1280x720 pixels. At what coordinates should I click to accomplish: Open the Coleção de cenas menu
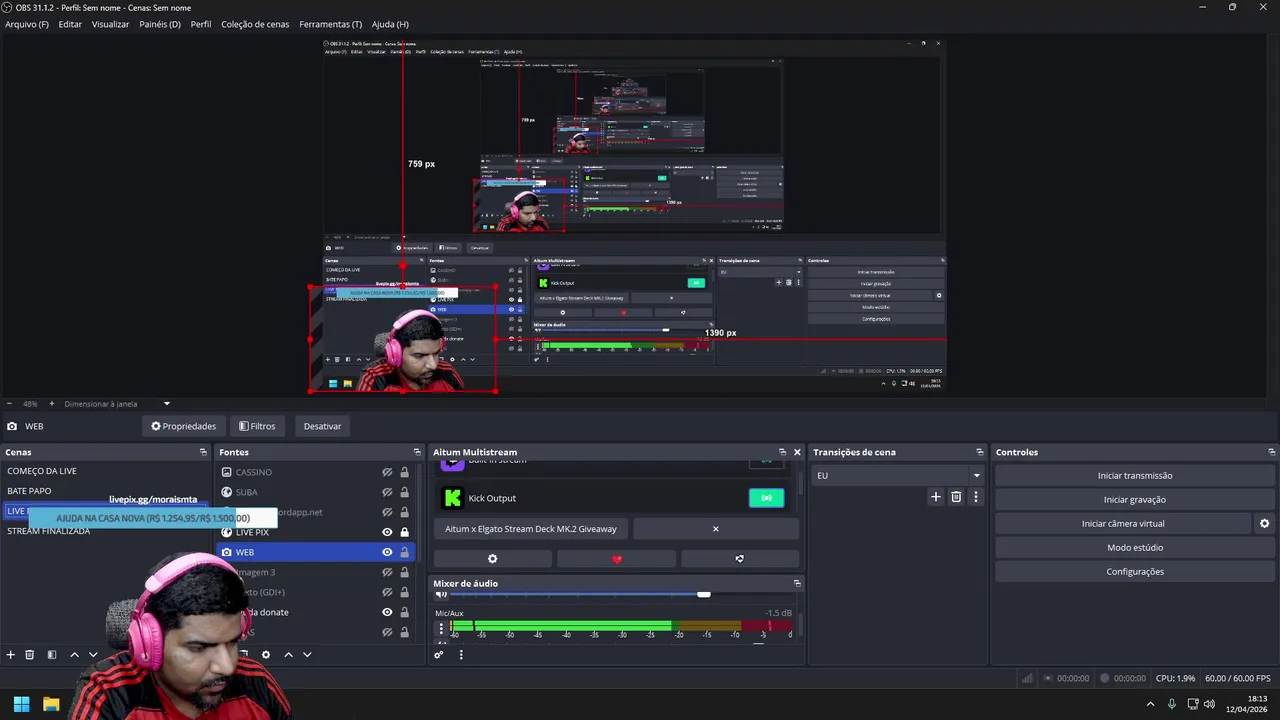tap(255, 24)
